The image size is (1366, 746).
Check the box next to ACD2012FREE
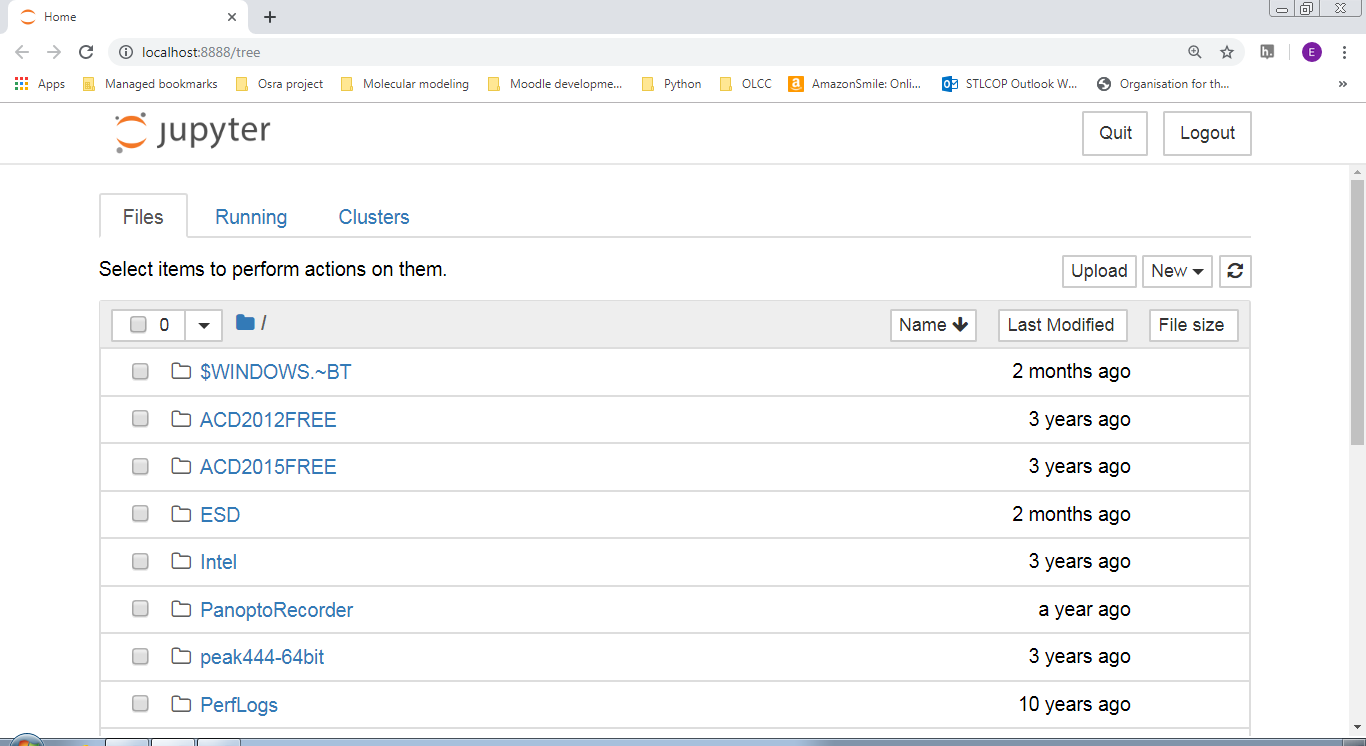pos(140,419)
